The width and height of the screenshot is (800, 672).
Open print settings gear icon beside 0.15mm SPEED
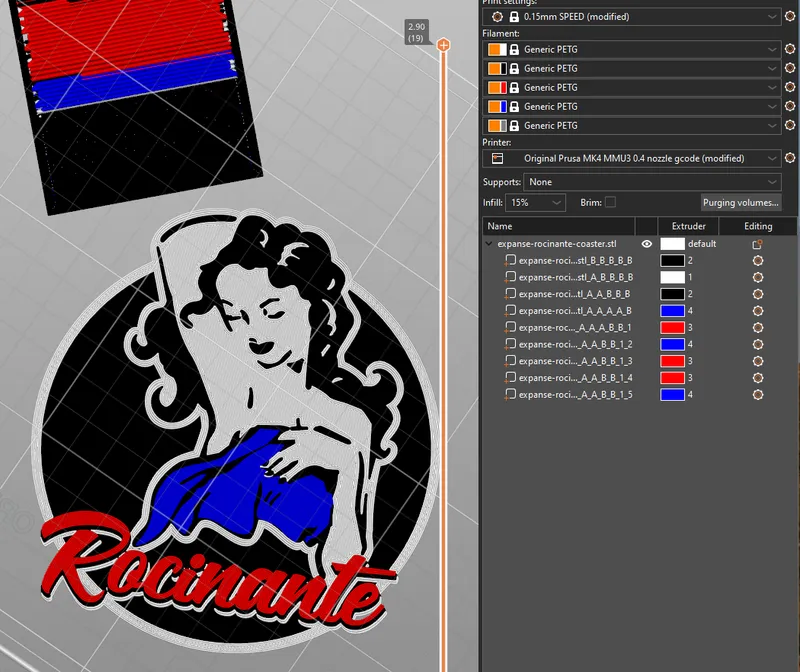790,17
